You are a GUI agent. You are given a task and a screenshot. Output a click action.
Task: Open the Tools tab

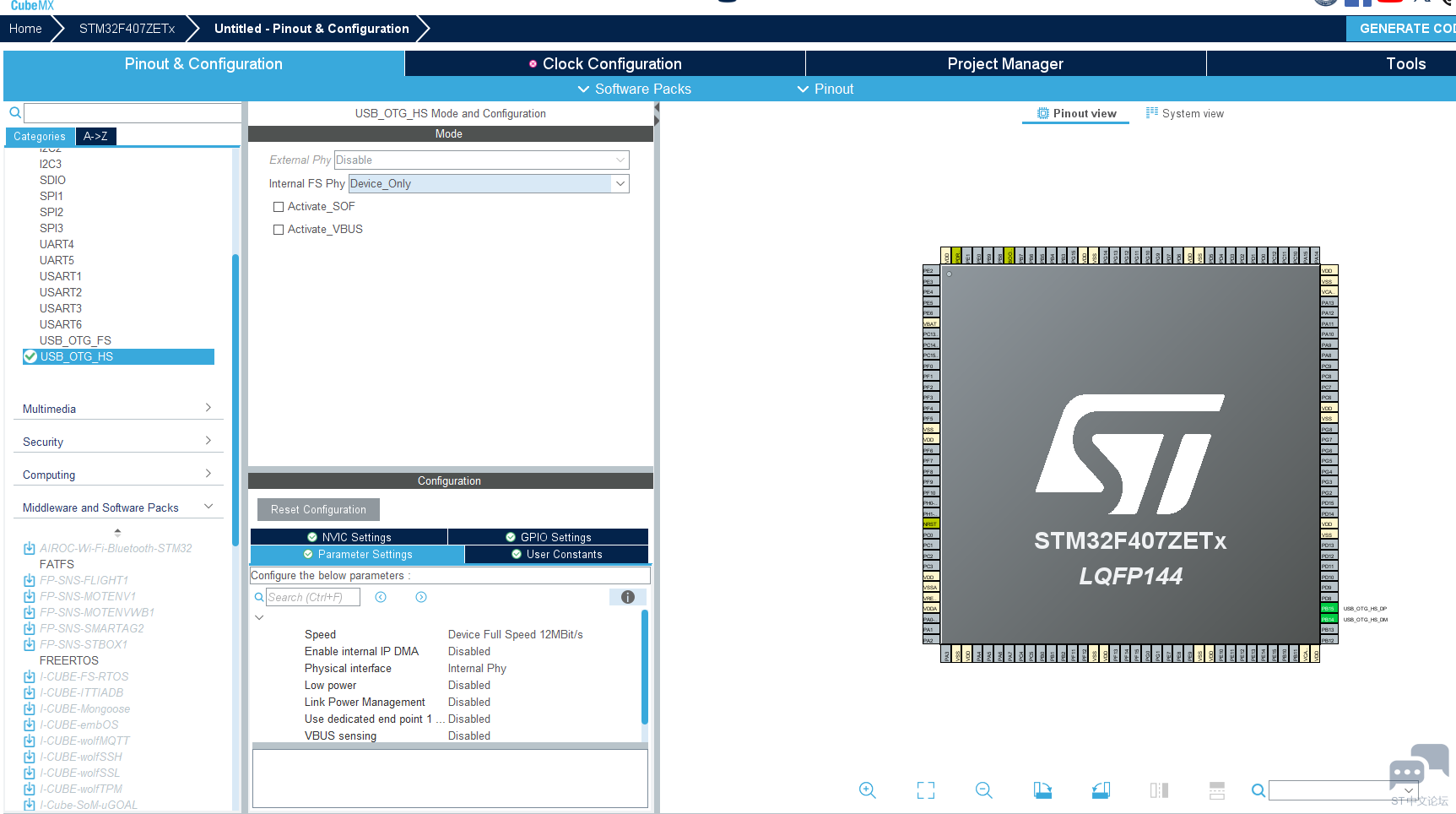pyautogui.click(x=1405, y=64)
